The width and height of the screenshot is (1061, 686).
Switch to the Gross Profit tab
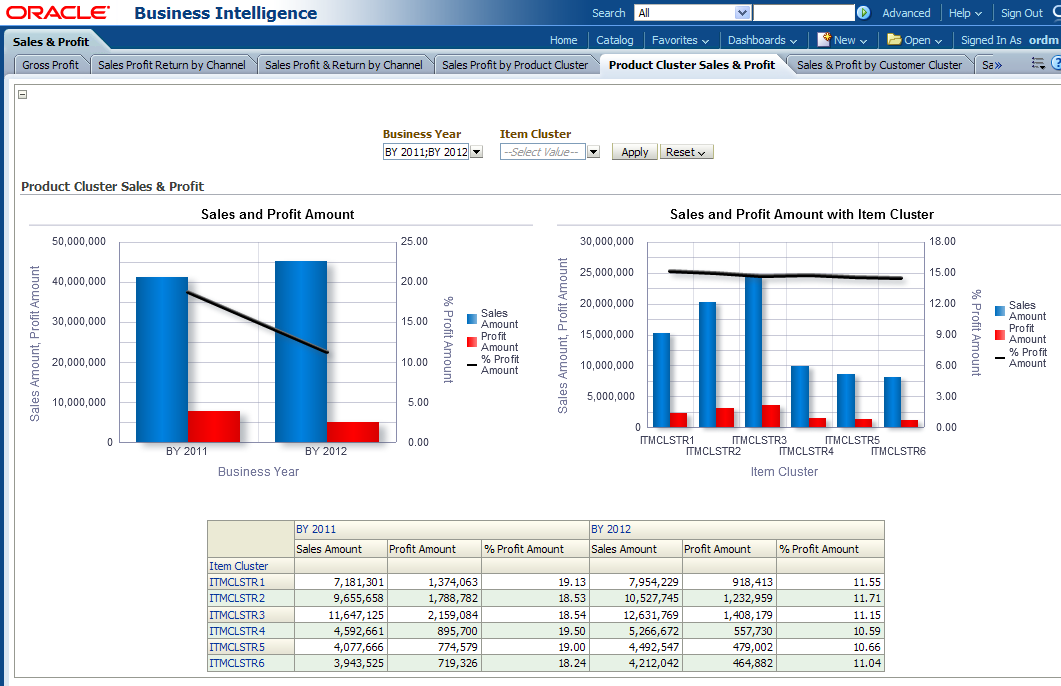coord(50,65)
